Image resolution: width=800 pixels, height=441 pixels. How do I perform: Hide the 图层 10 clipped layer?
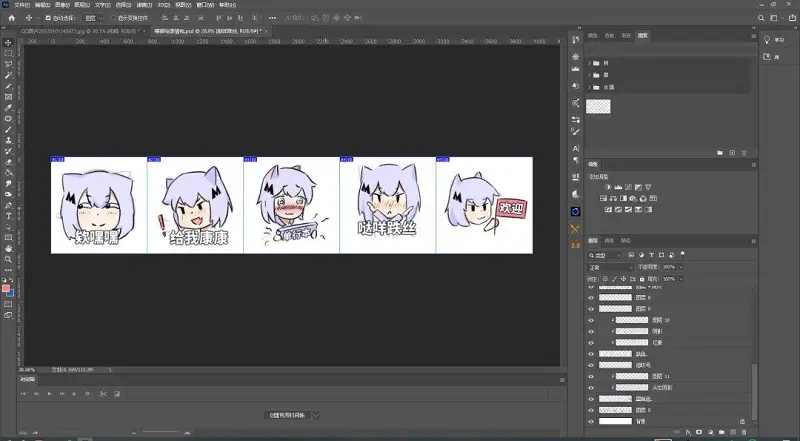tap(591, 320)
